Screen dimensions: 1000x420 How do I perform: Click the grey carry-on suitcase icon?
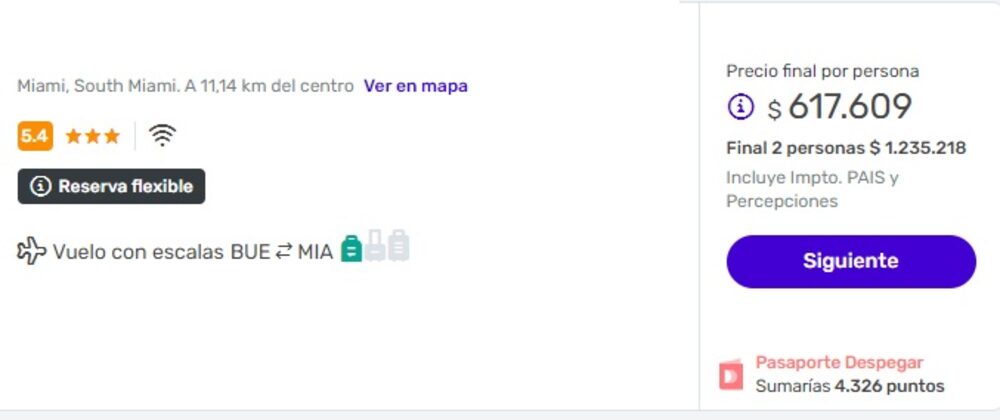[375, 245]
